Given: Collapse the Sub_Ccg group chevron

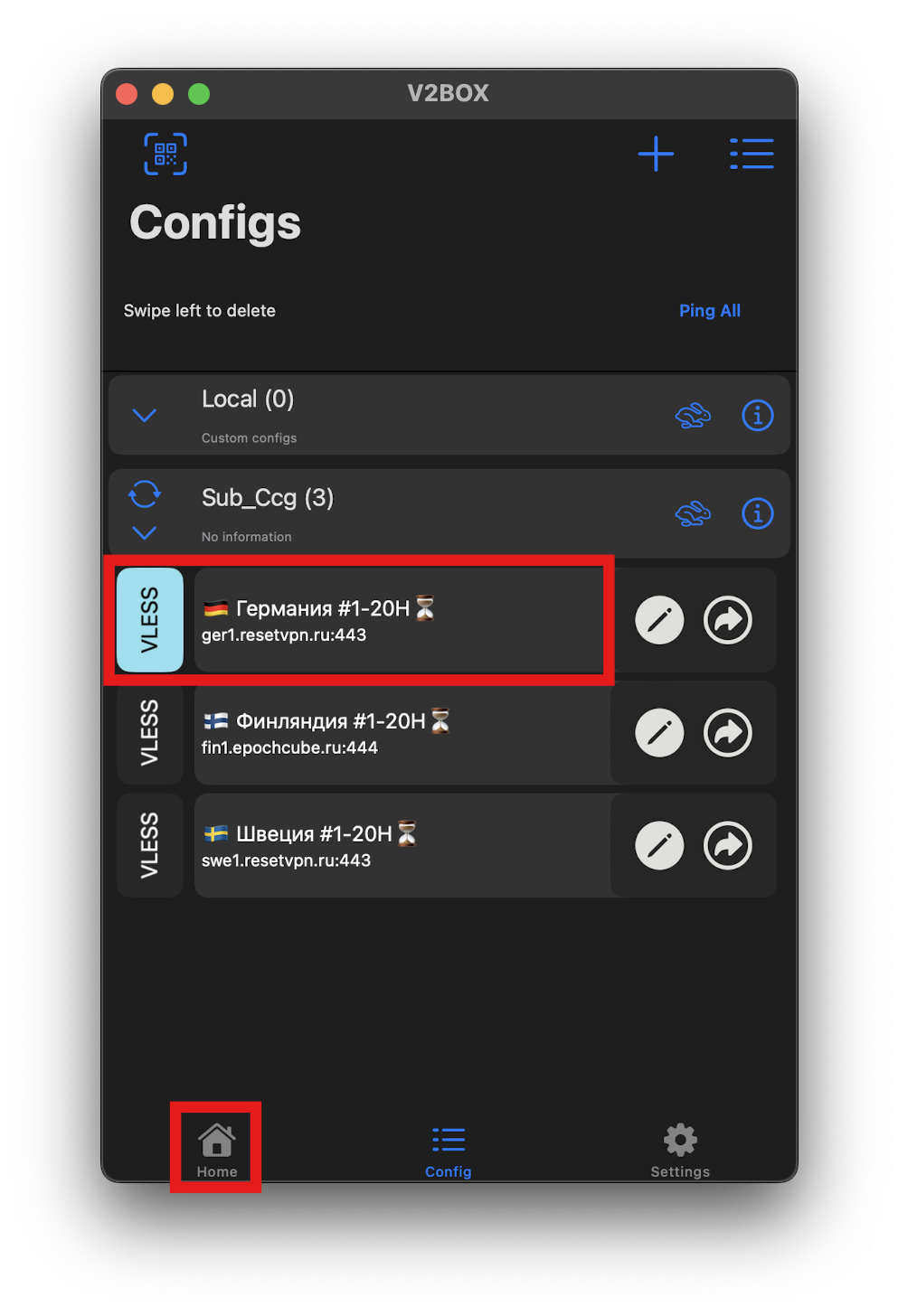Looking at the screenshot, I should [145, 533].
